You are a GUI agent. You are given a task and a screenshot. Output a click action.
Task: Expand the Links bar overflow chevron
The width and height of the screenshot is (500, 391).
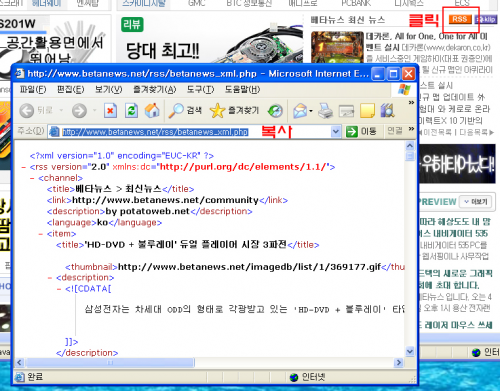(x=411, y=129)
